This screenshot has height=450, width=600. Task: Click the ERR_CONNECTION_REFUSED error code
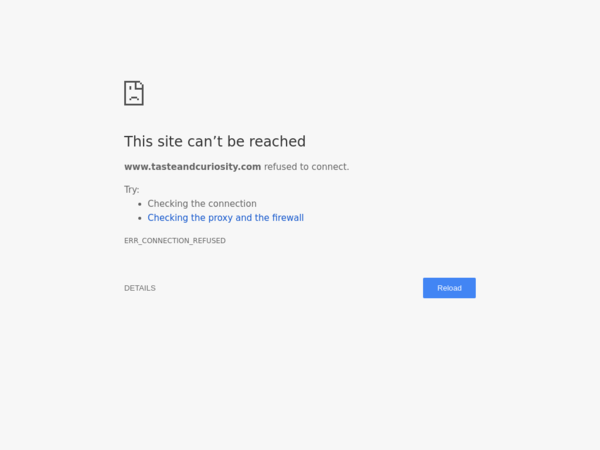point(175,241)
